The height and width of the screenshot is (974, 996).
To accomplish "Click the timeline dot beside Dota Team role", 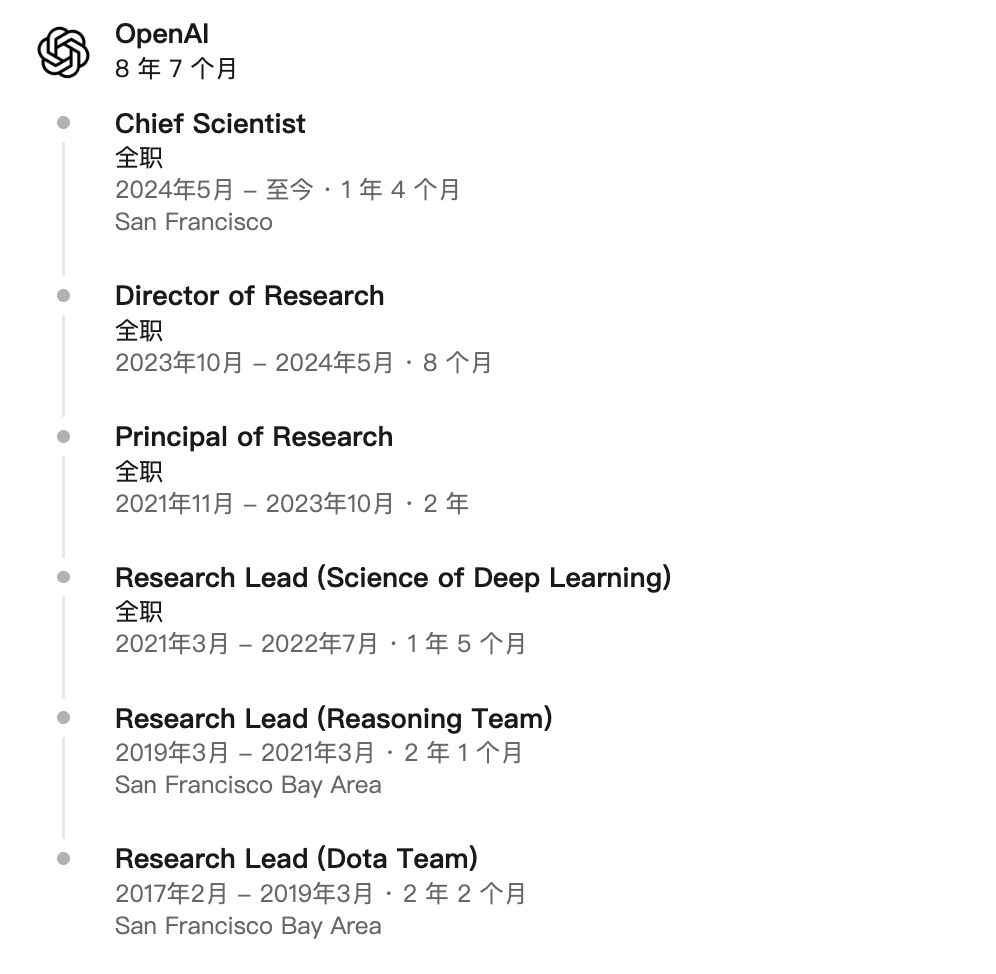I will [x=64, y=858].
